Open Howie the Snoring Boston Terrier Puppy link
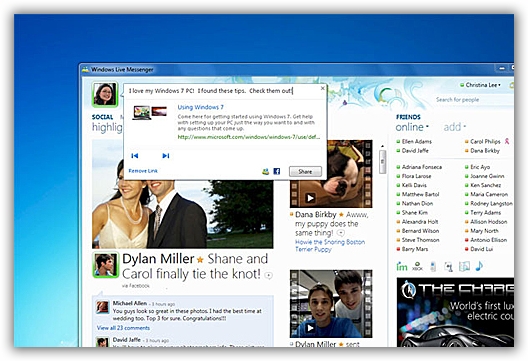528x361 pixels. tap(330, 245)
